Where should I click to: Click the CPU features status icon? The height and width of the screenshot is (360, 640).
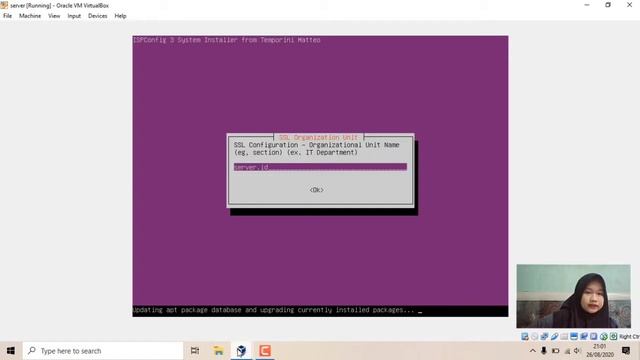593,336
